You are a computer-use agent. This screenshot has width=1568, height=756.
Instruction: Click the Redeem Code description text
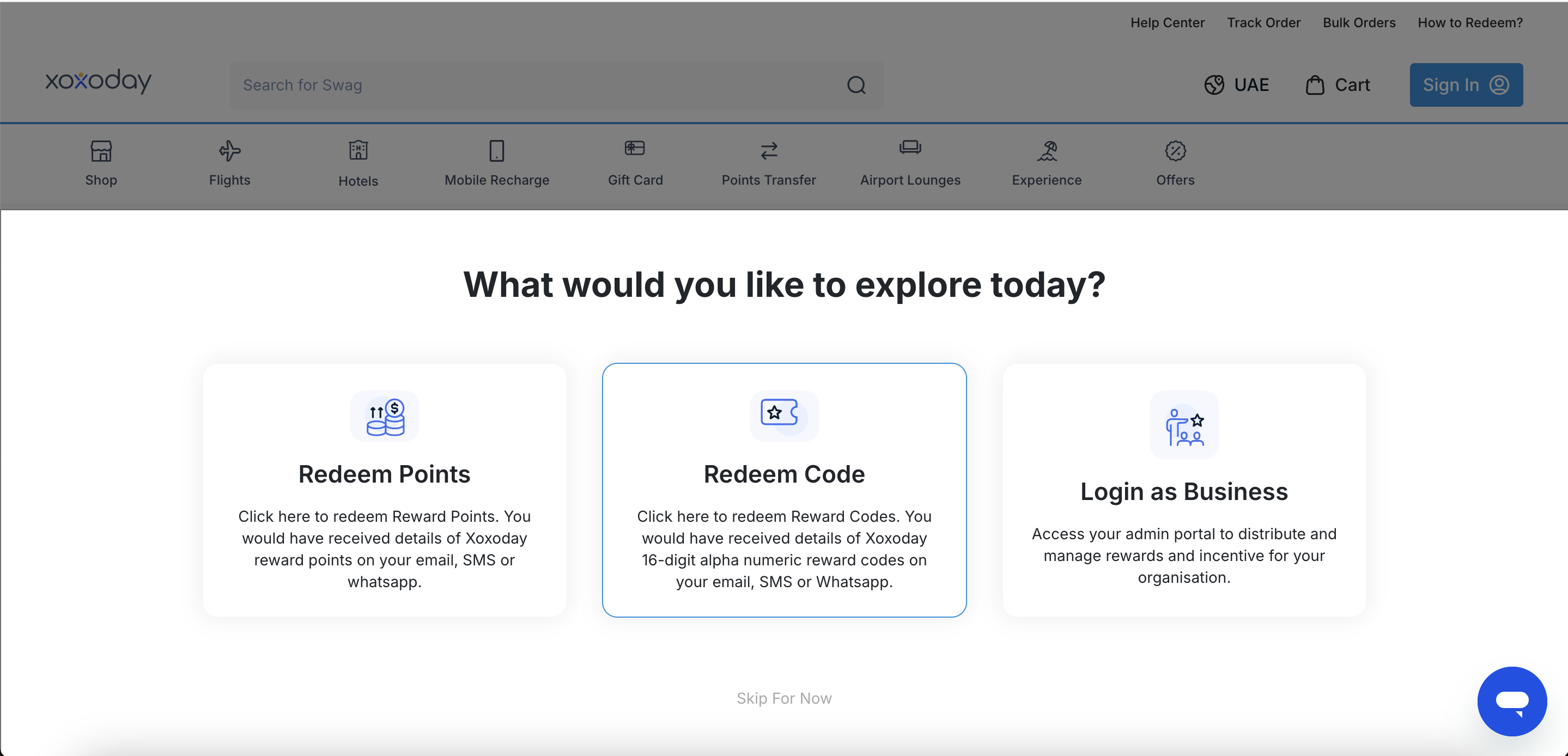784,549
